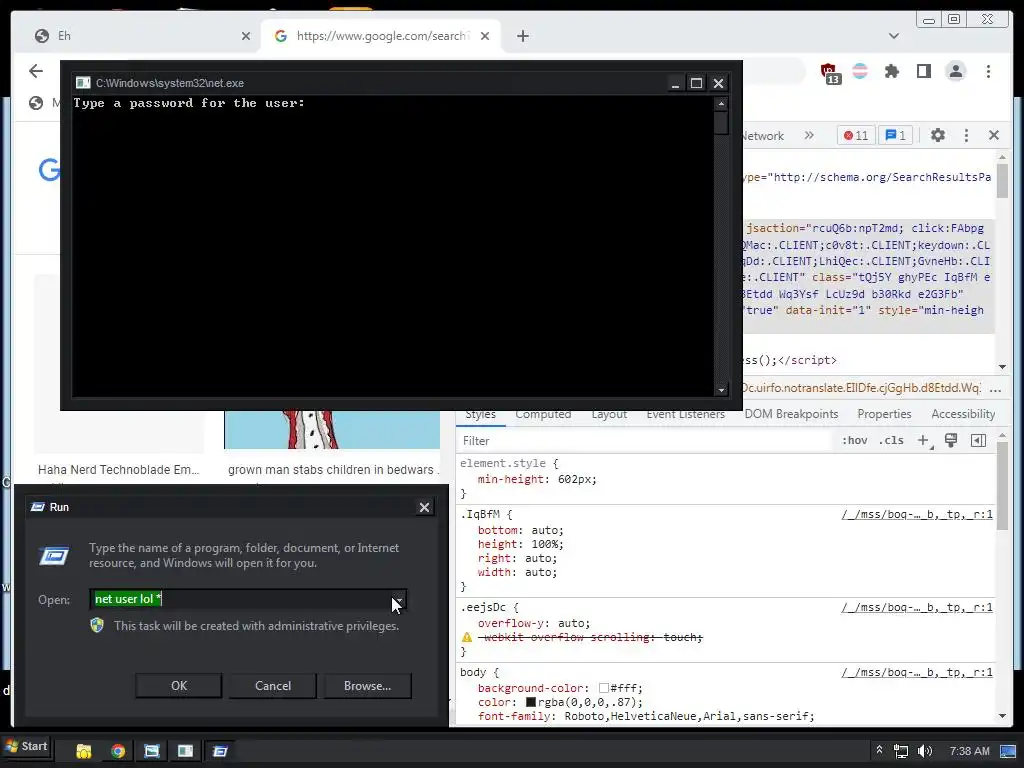The height and width of the screenshot is (768, 1024).
Task: Click the uBlock shield extension icon
Action: (829, 72)
